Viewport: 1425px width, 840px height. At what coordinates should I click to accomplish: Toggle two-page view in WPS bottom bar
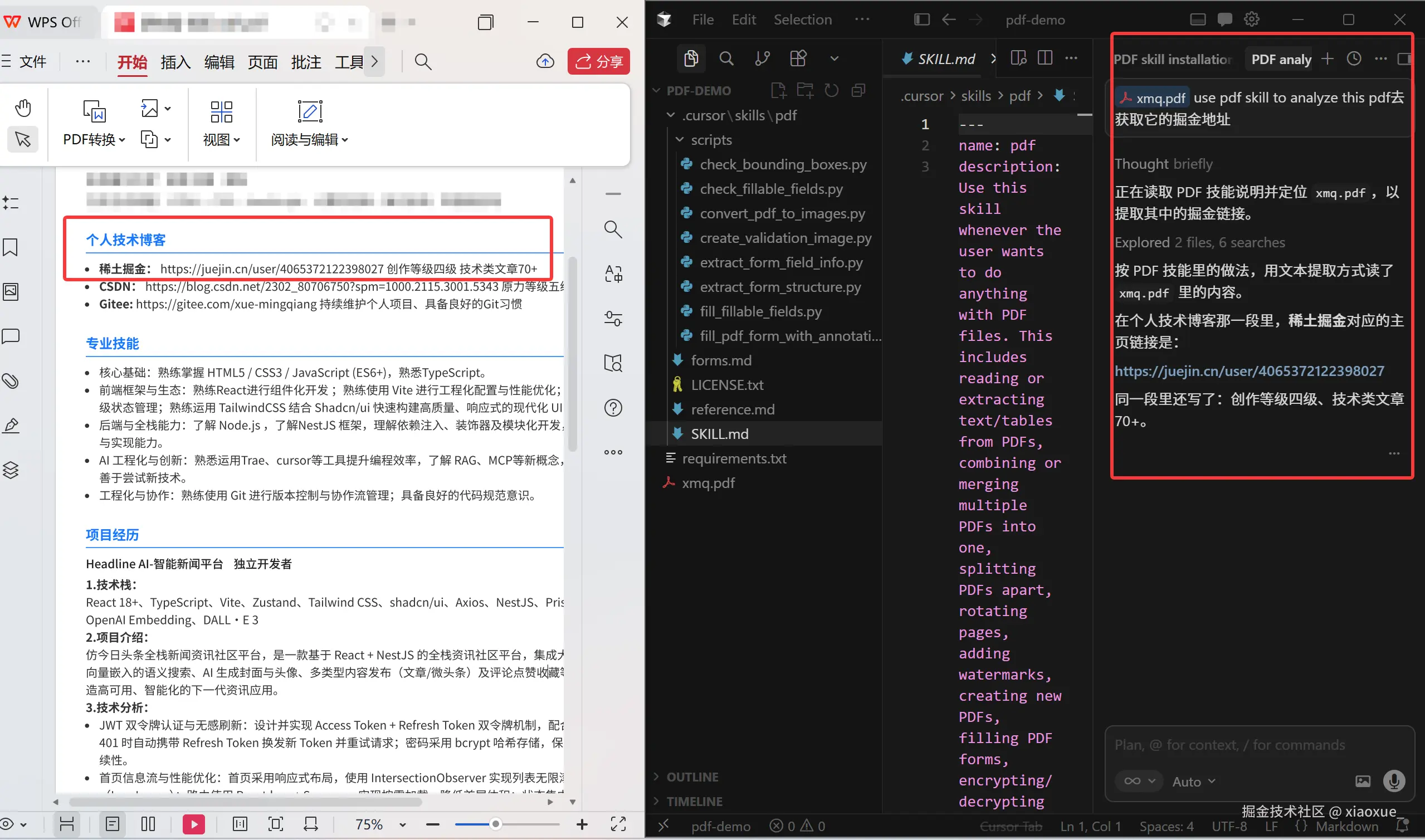148,824
